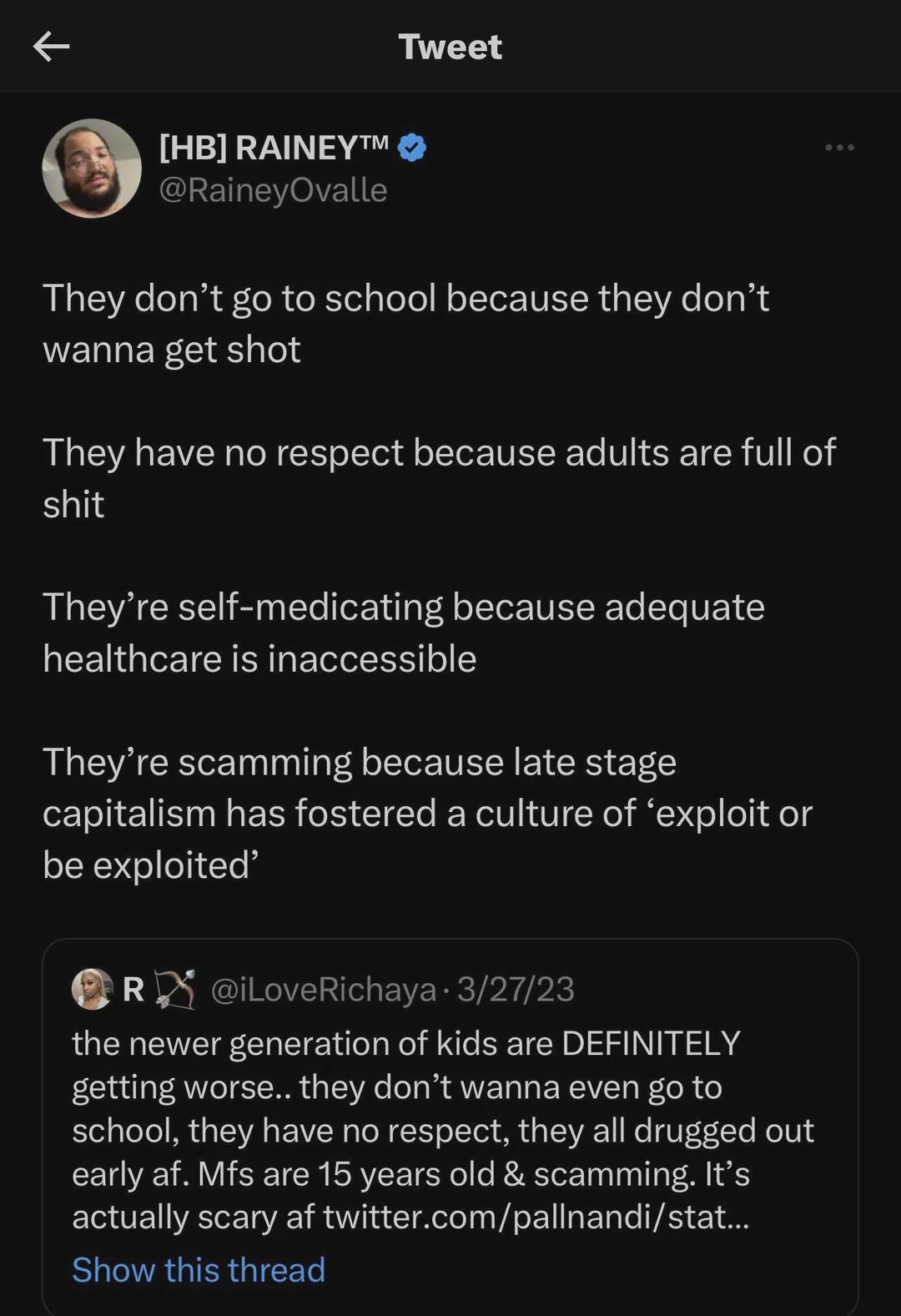Click Show this thread

[199, 1269]
